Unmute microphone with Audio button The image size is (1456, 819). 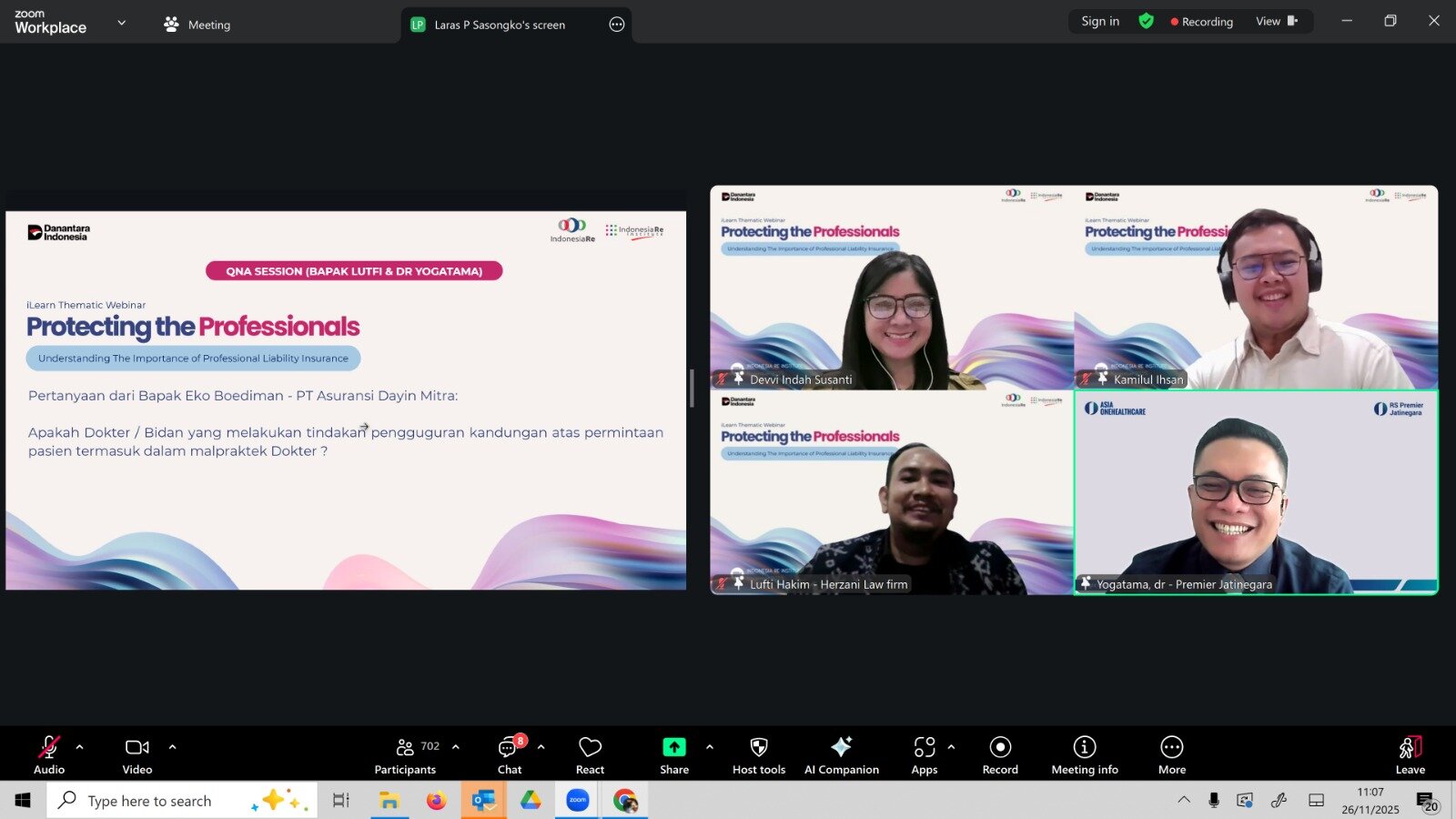(49, 755)
